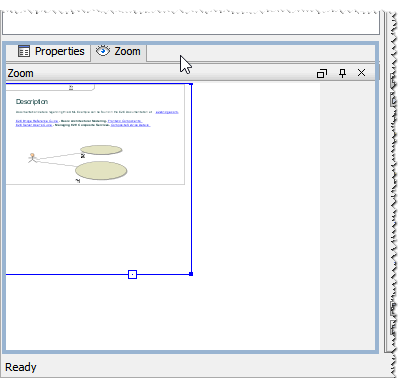The height and width of the screenshot is (378, 406).
Task: Click the actor figure in diagram preview
Action: (32, 158)
